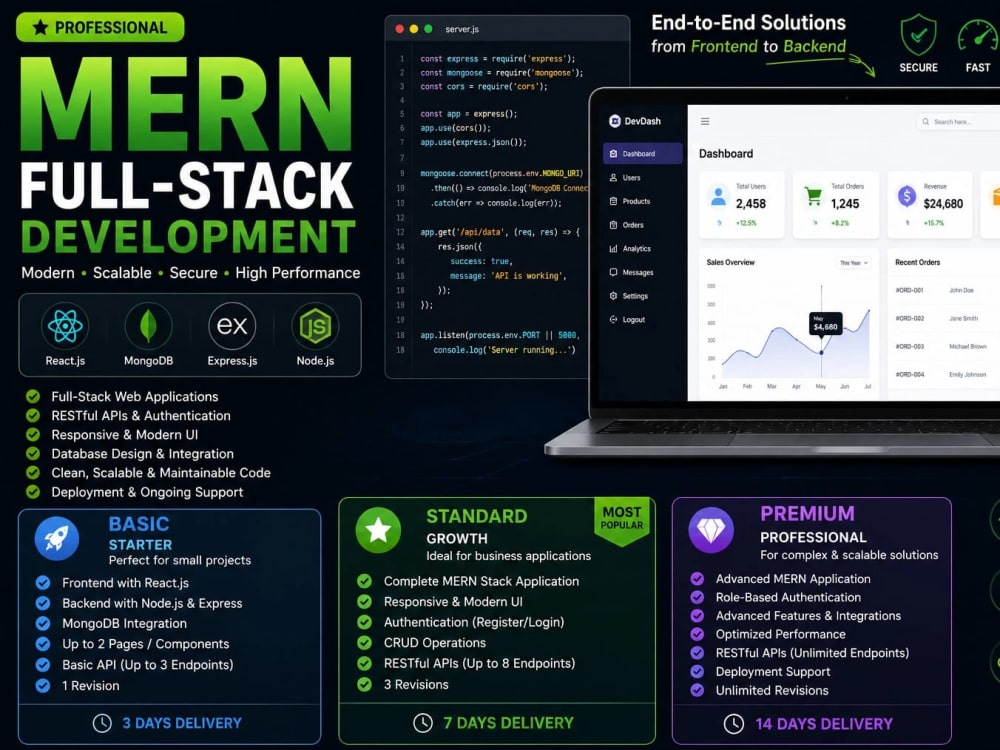Click the server.js tab title
The image size is (1000, 750).
(462, 29)
